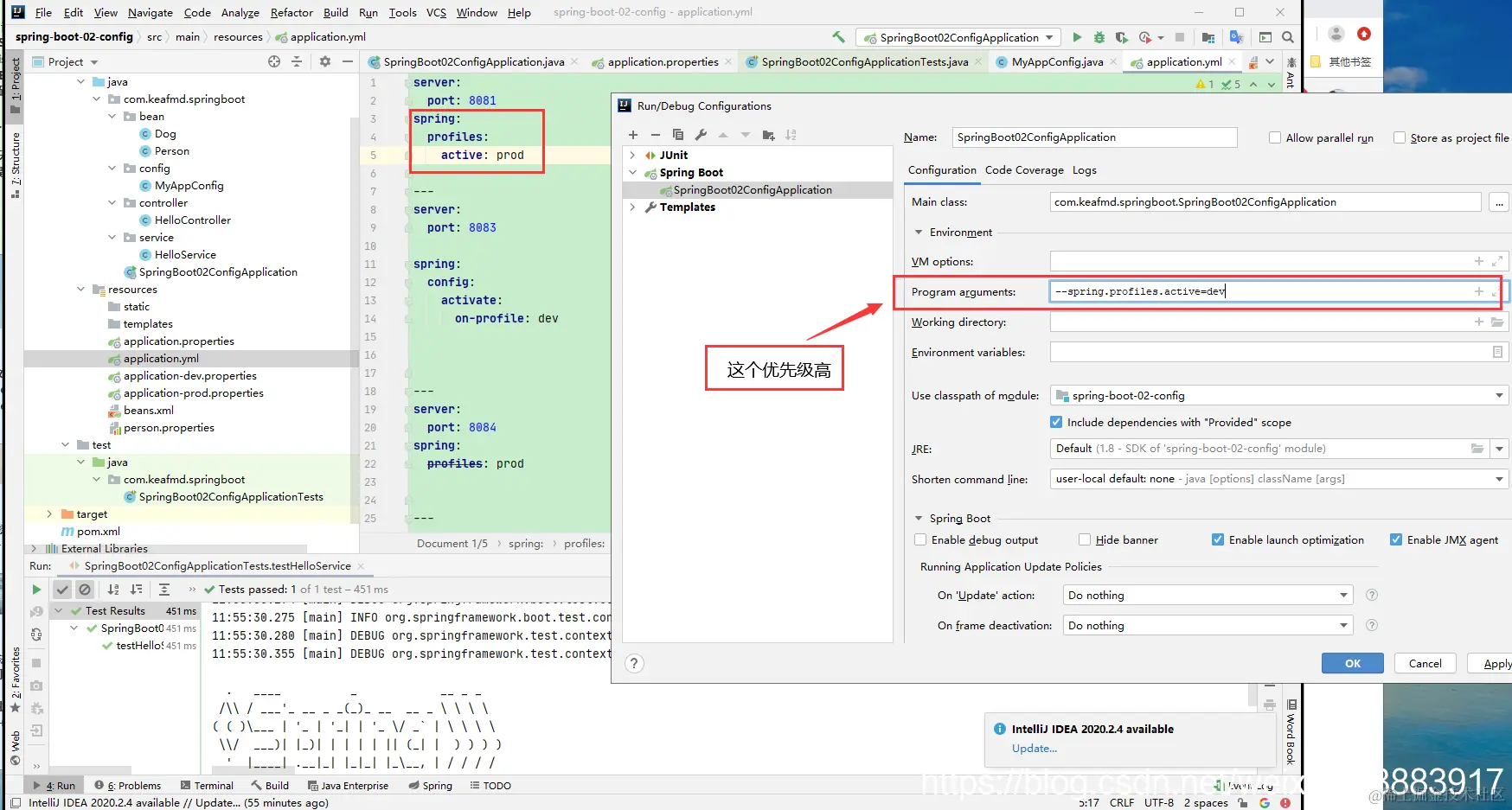Click the Name field in dialog
Viewport: 1512px width, 810px height.
coord(1094,137)
